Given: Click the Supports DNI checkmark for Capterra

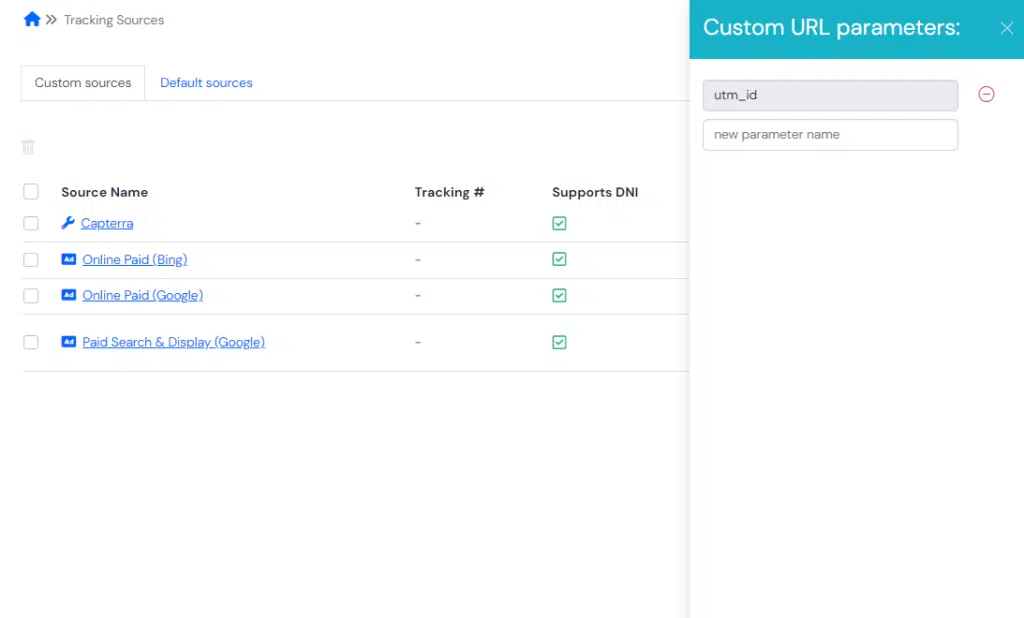Looking at the screenshot, I should tap(559, 223).
